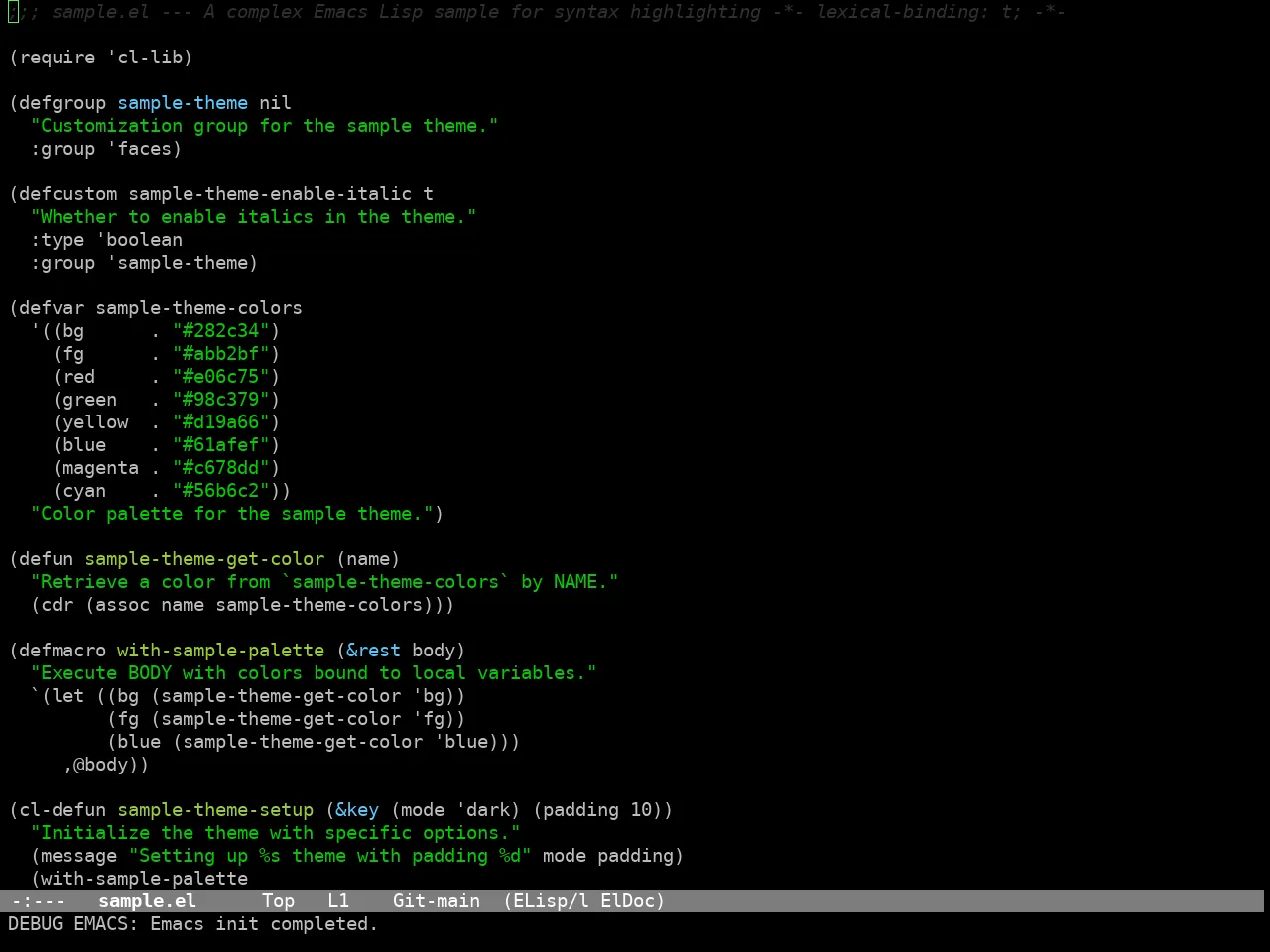Click the Git-main indicator in mode line

(x=437, y=900)
